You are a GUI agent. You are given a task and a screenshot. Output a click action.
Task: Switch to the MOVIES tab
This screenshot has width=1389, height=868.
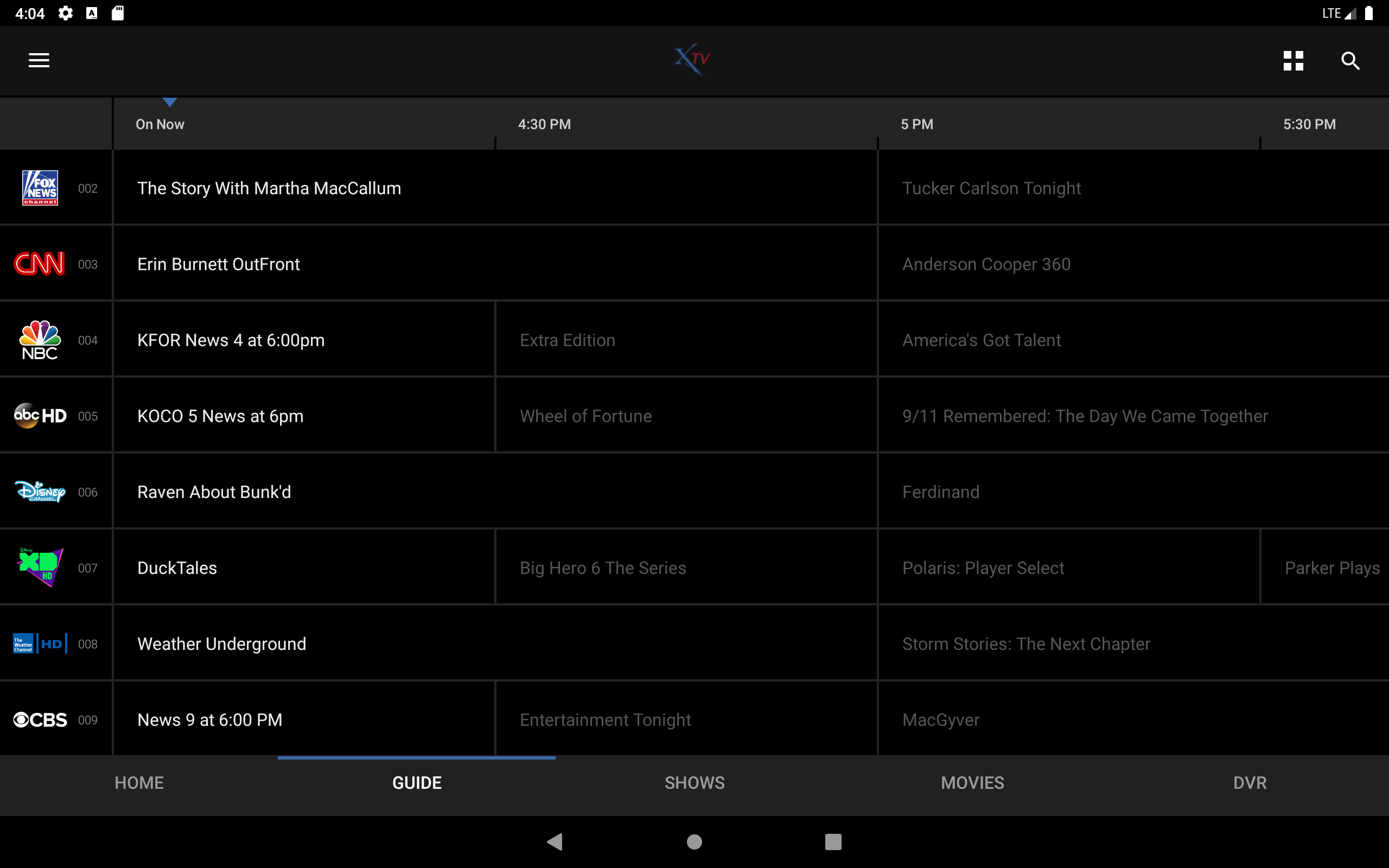[972, 782]
